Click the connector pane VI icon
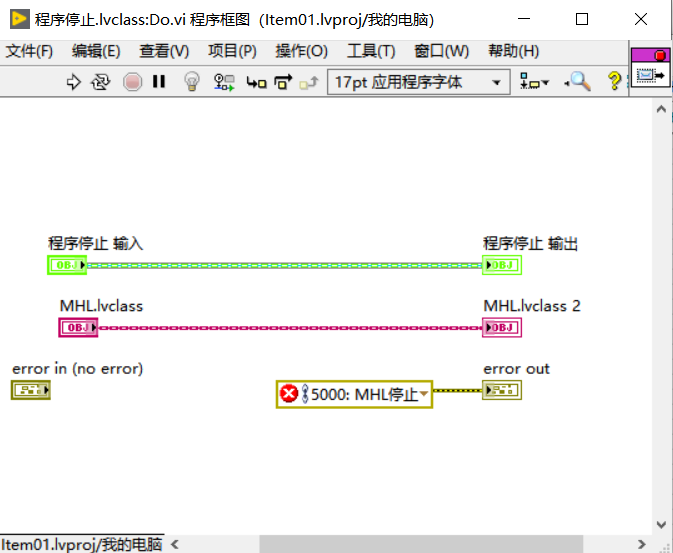 point(650,67)
